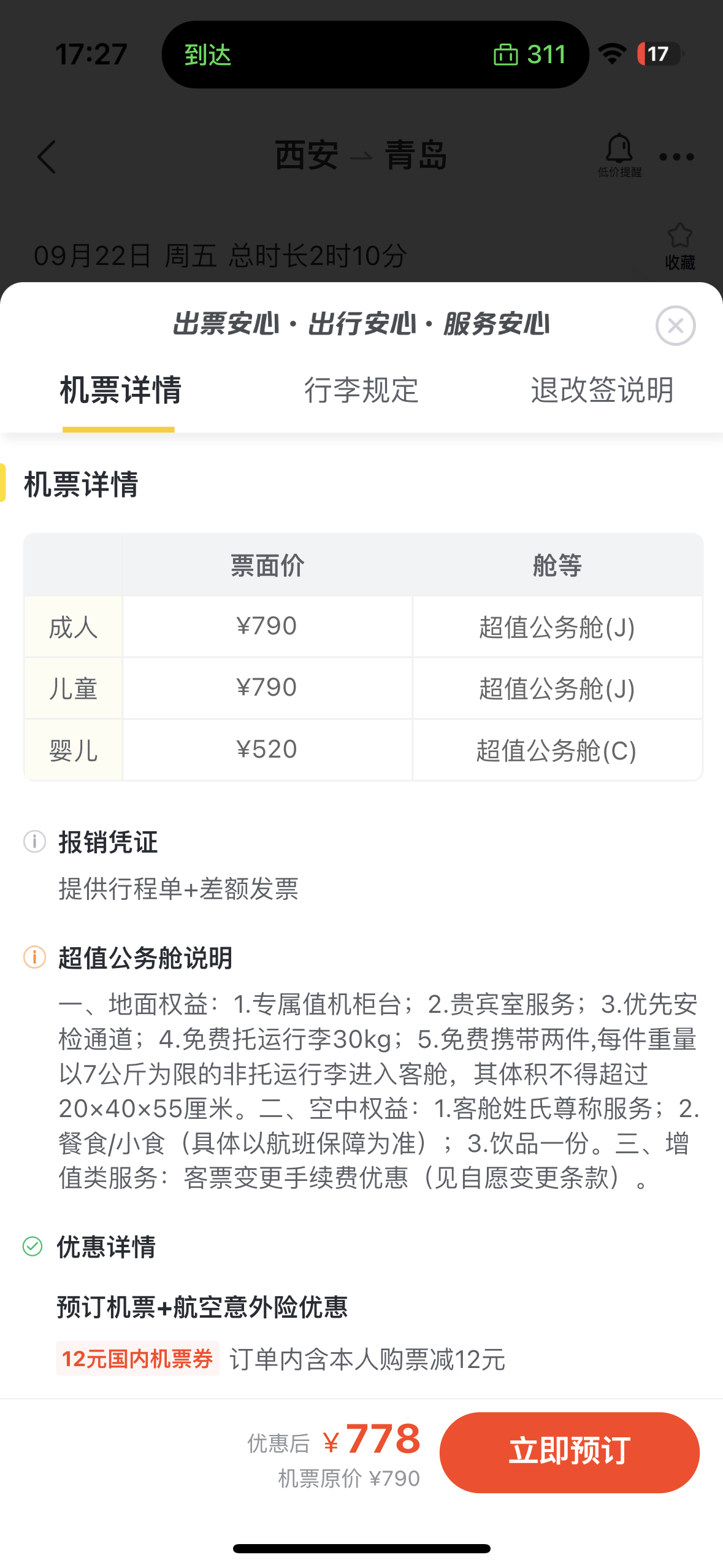Tap the discounted price ¥778
Viewport: 723px width, 1568px height.
click(372, 1439)
